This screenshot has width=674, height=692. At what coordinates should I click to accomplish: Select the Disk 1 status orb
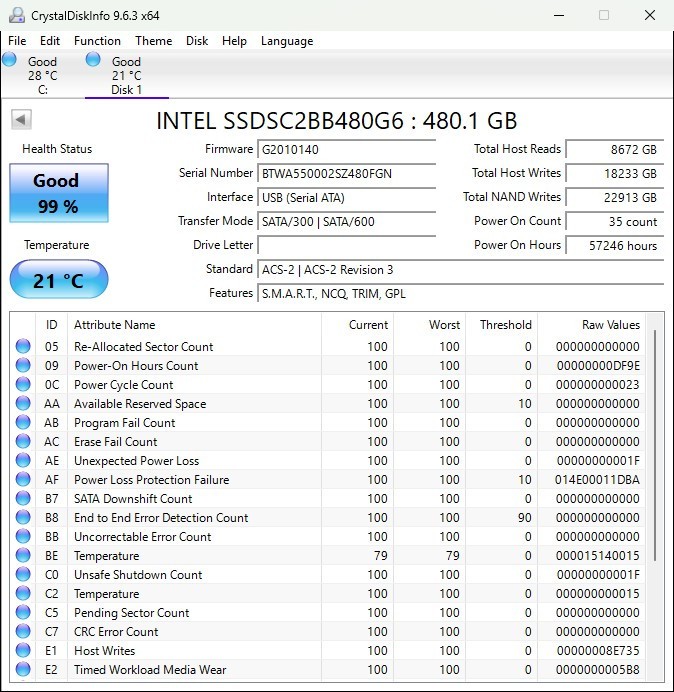click(x=93, y=60)
